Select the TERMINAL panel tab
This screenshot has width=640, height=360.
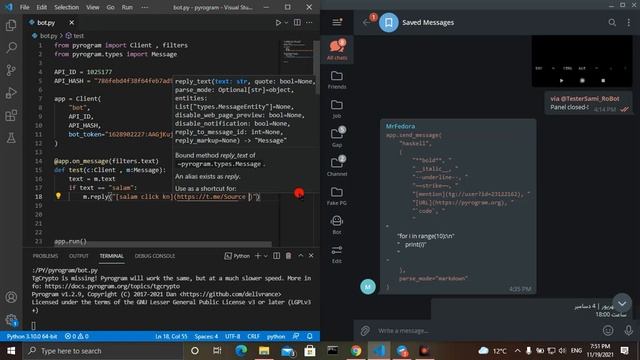point(111,256)
